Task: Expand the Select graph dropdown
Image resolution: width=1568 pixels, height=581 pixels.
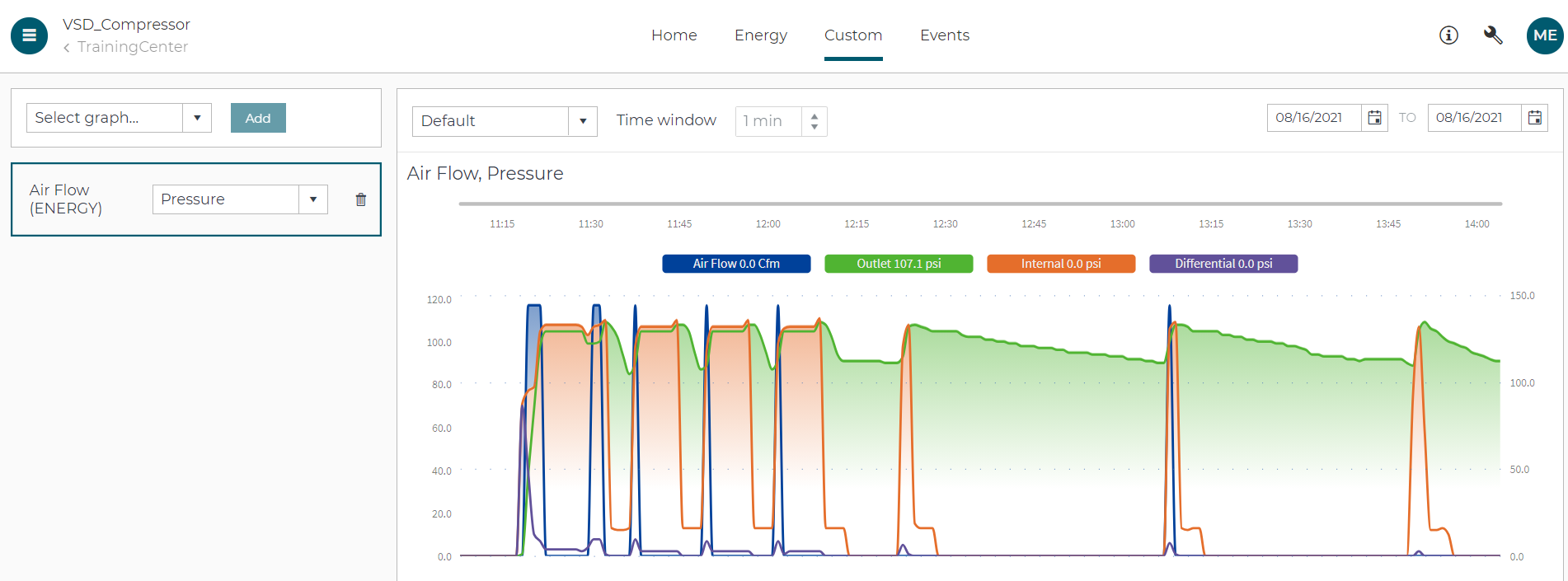Action: (x=197, y=118)
